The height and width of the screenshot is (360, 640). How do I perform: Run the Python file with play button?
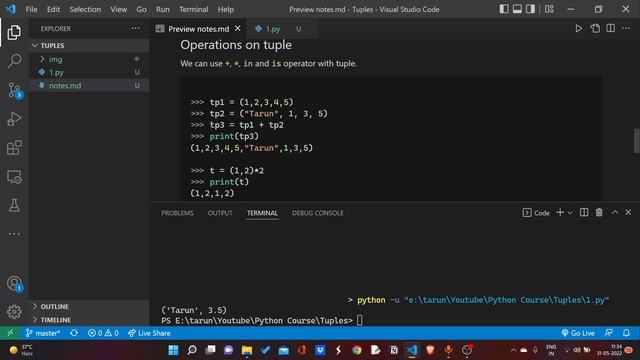[x=578, y=29]
